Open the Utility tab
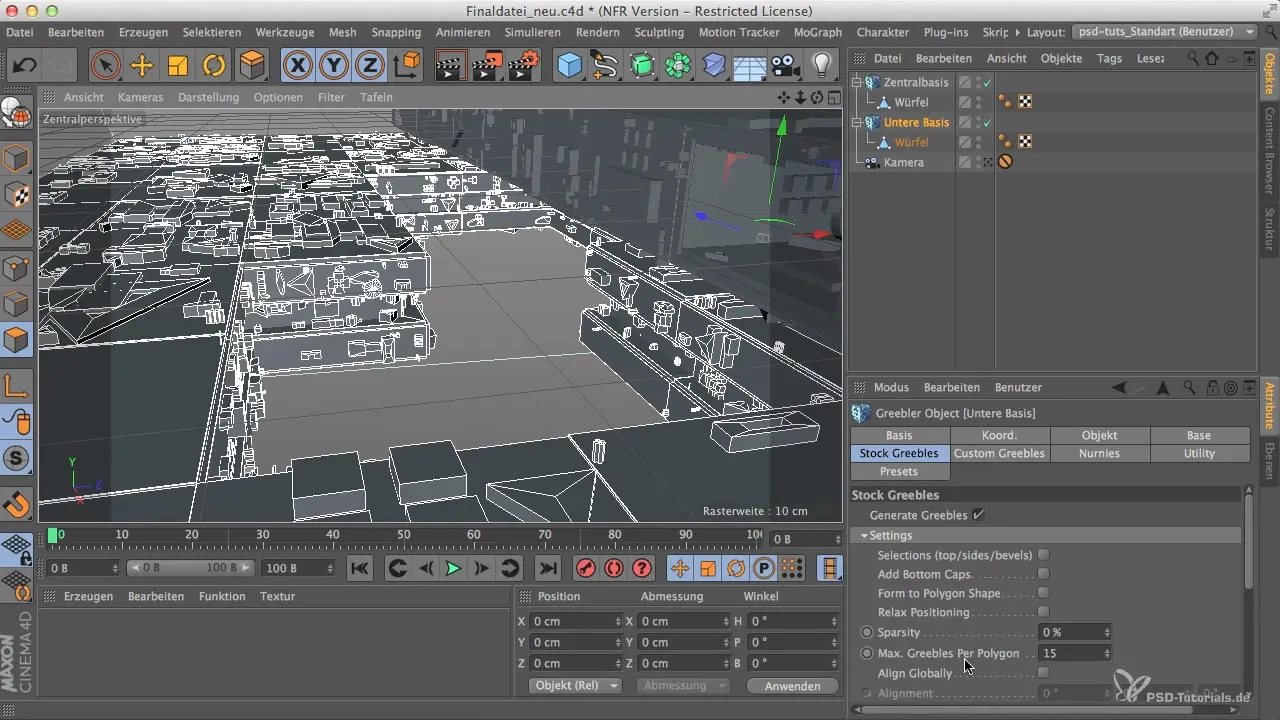The height and width of the screenshot is (720, 1280). coord(1199,453)
